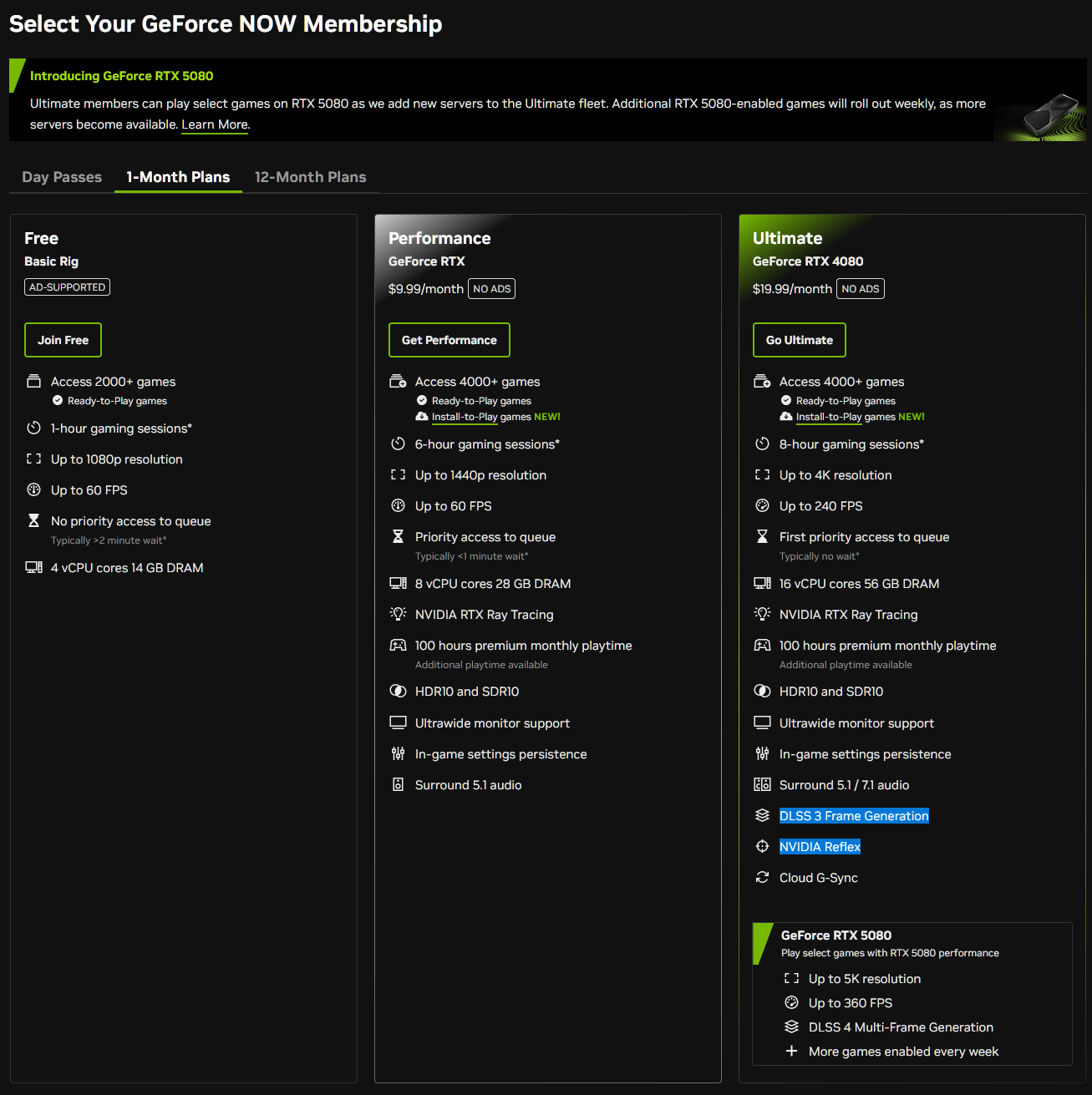The height and width of the screenshot is (1095, 1092).
Task: Click the resolution icon next to 5K
Action: (x=791, y=978)
